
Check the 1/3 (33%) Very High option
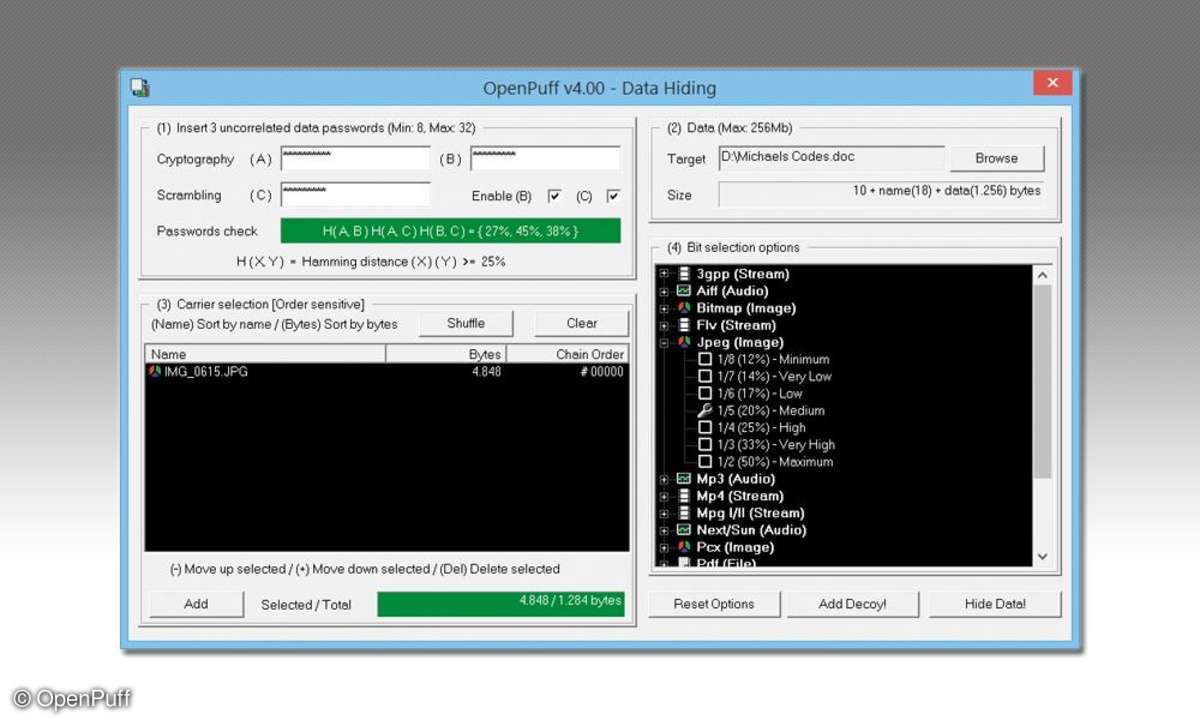click(x=705, y=444)
